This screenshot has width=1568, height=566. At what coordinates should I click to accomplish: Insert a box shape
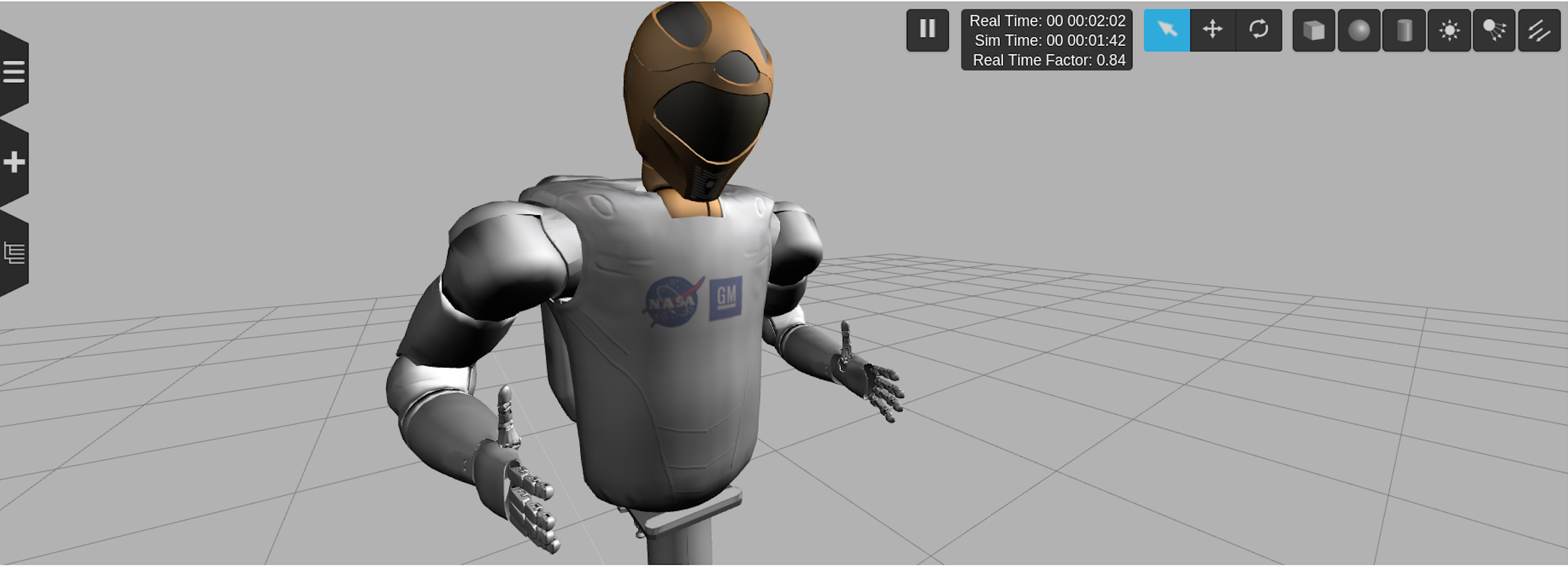(x=1313, y=30)
